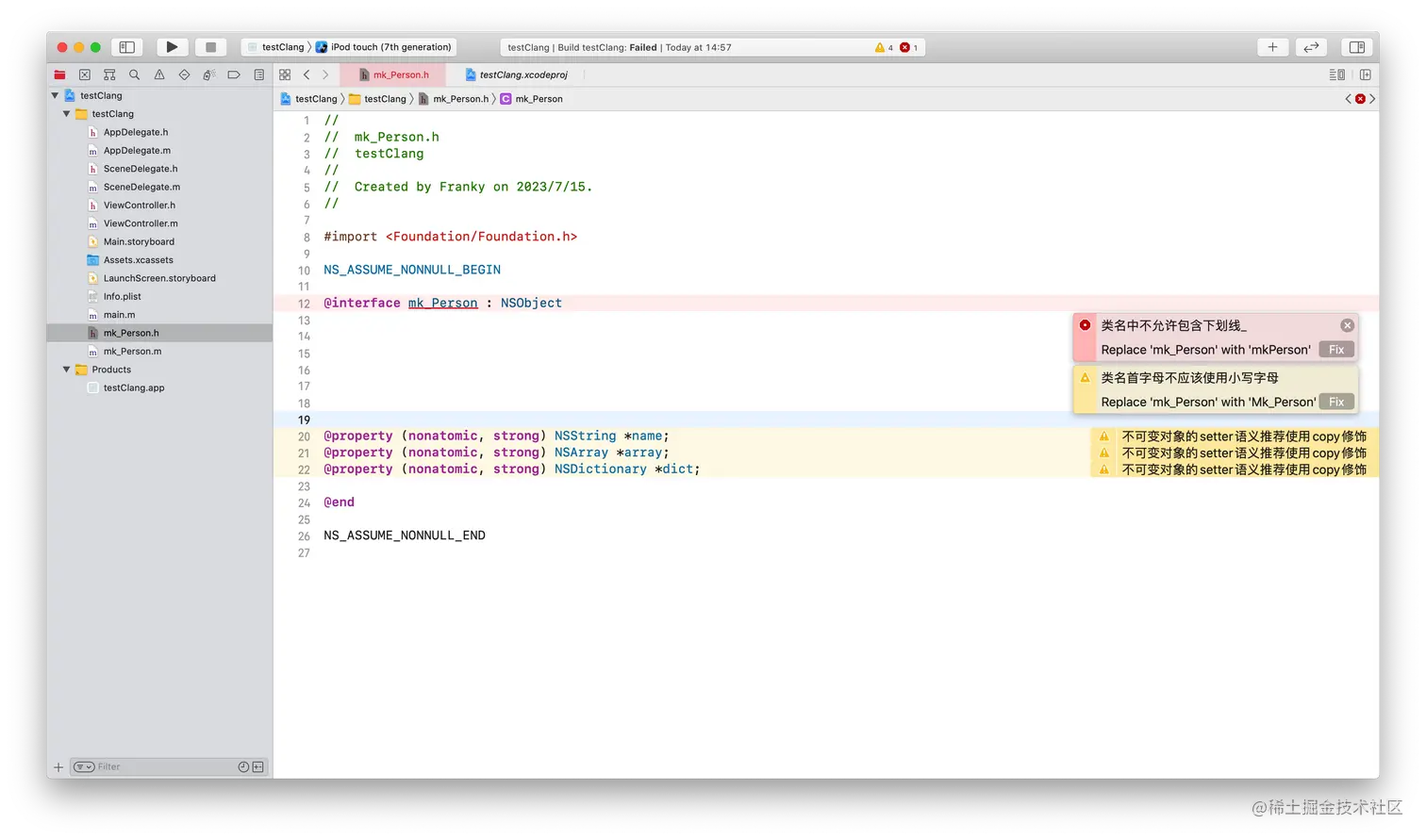Stop the running task
This screenshot has height=840, width=1426.
210,47
